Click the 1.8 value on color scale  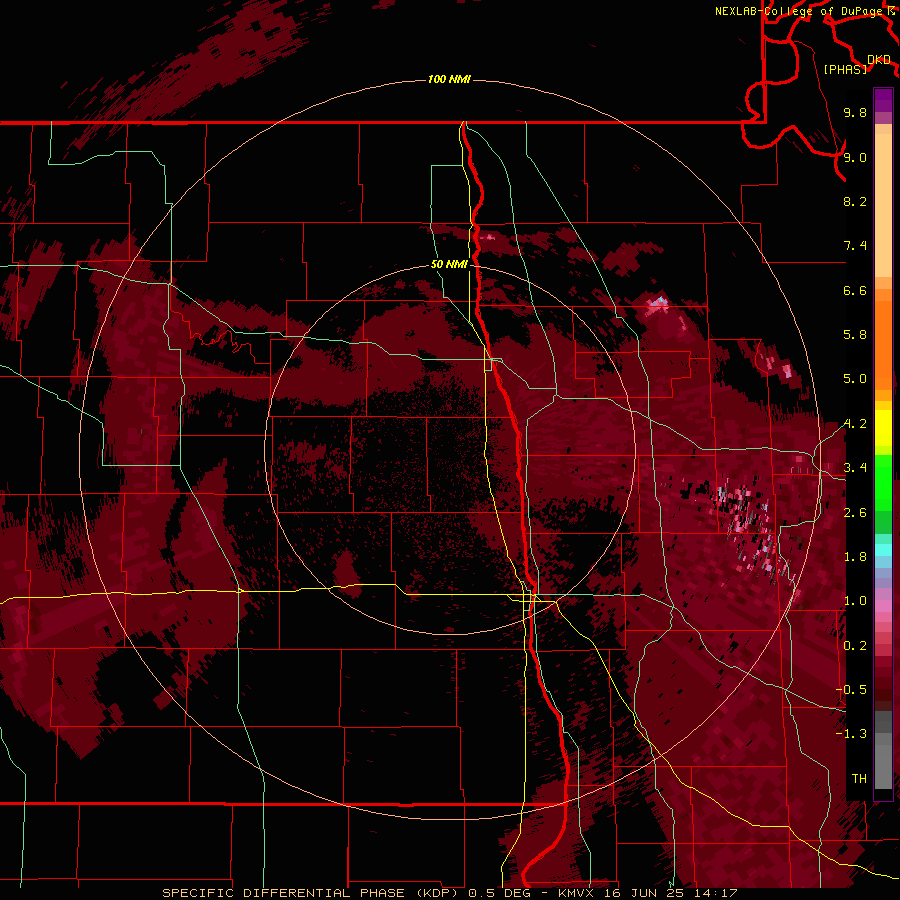[x=855, y=557]
